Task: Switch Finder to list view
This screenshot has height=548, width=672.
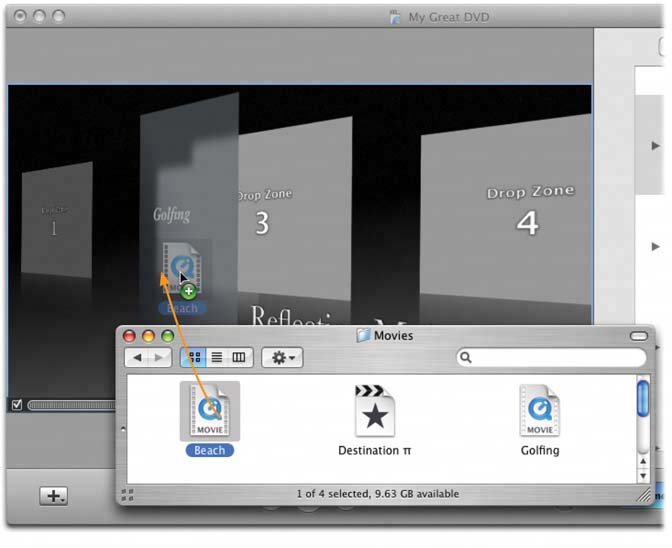Action: (216, 358)
